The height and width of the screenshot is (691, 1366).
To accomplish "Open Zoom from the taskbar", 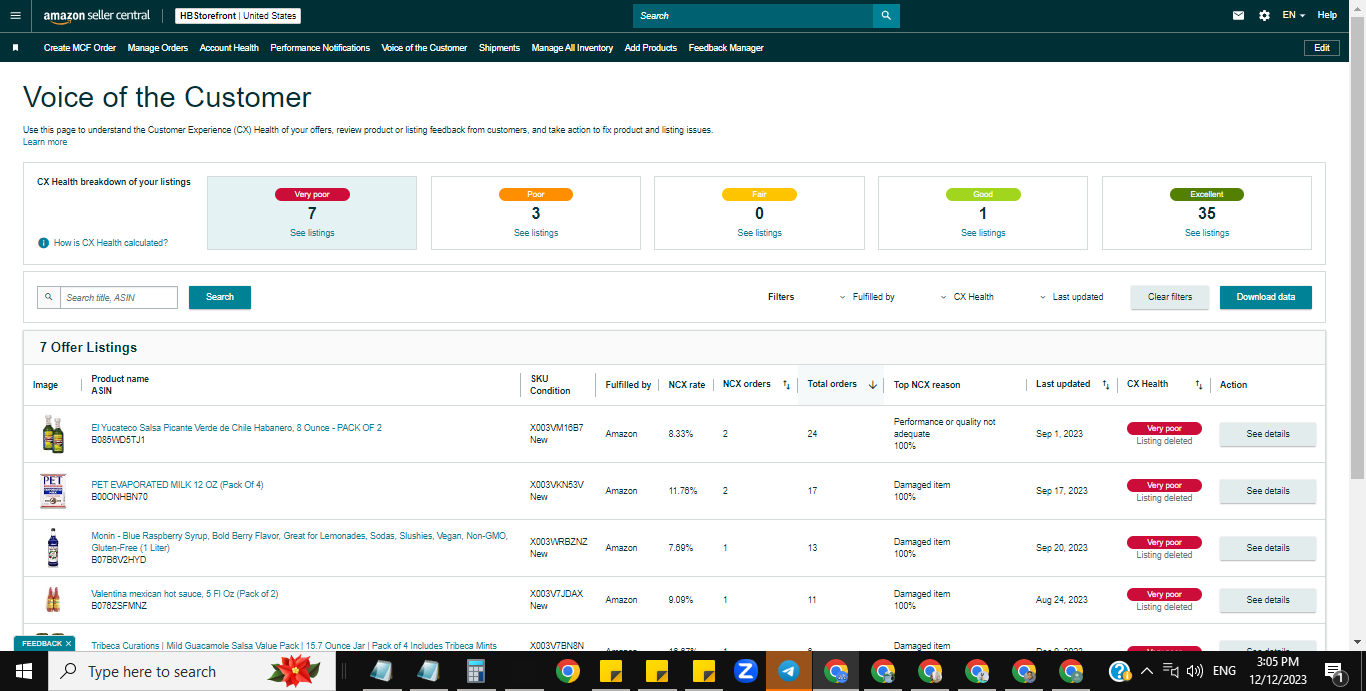I will click(744, 671).
